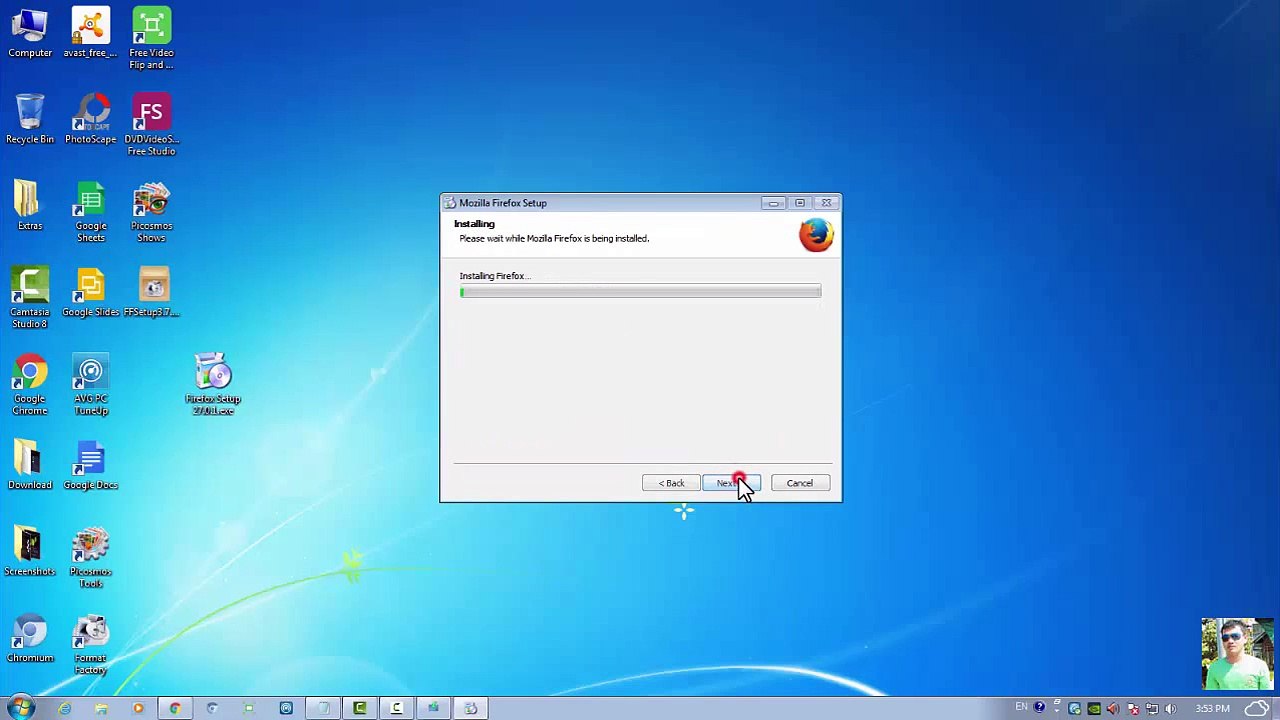Open the help question mark tray icon
The image size is (1280, 720).
click(x=1039, y=708)
